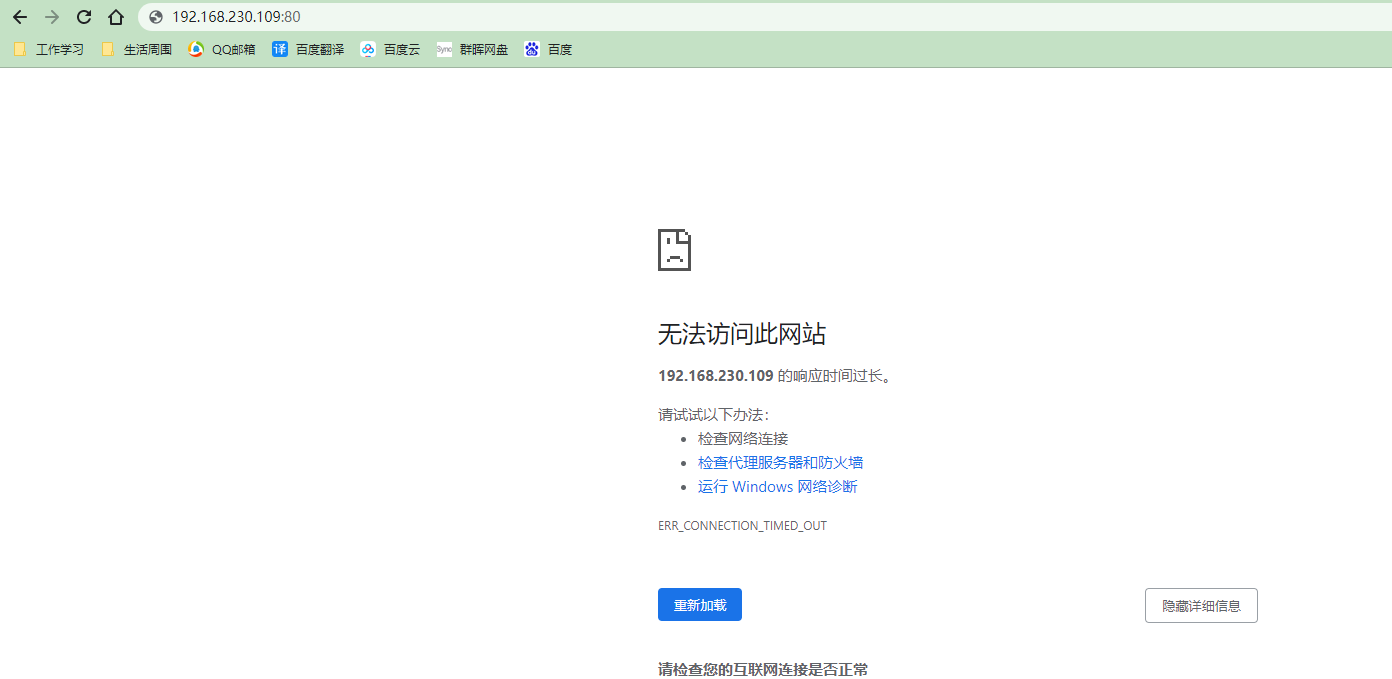
Task: Click the 请检查您的互联网连接是否正常 text
Action: (x=763, y=669)
